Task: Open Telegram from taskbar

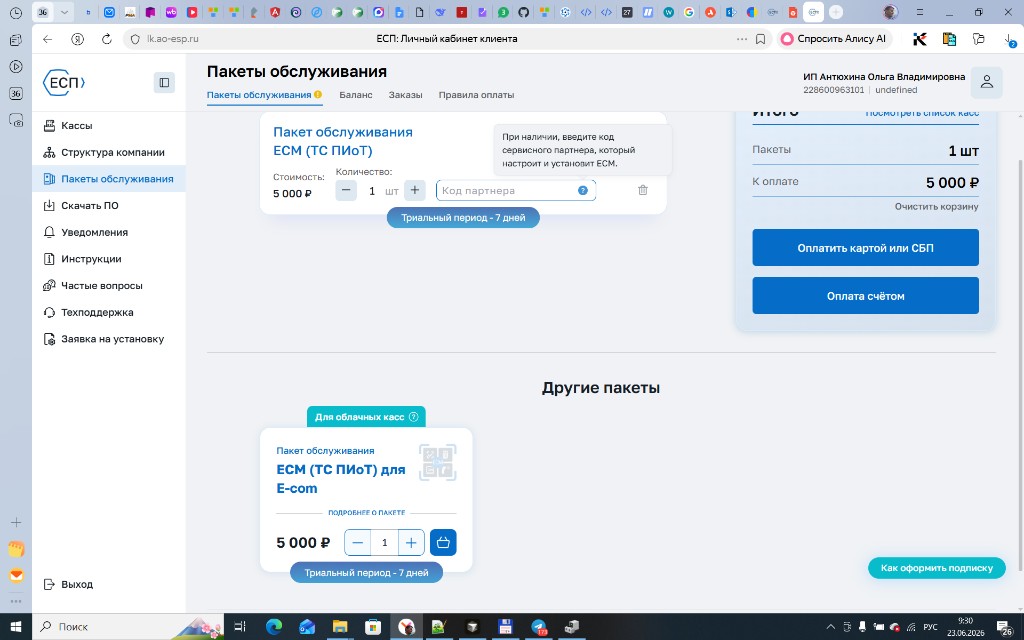Action: click(538, 627)
